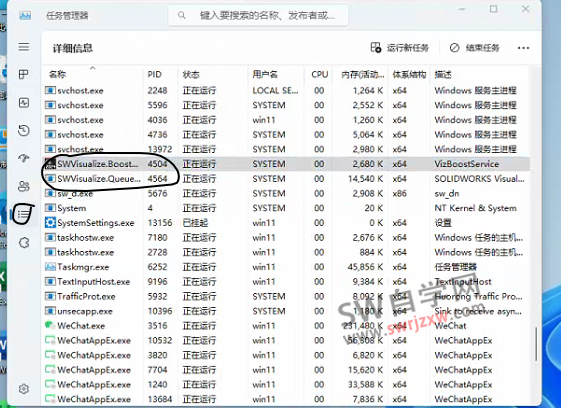
Task: Click the Taskmgr.exe process icon
Action: pyautogui.click(x=50, y=267)
